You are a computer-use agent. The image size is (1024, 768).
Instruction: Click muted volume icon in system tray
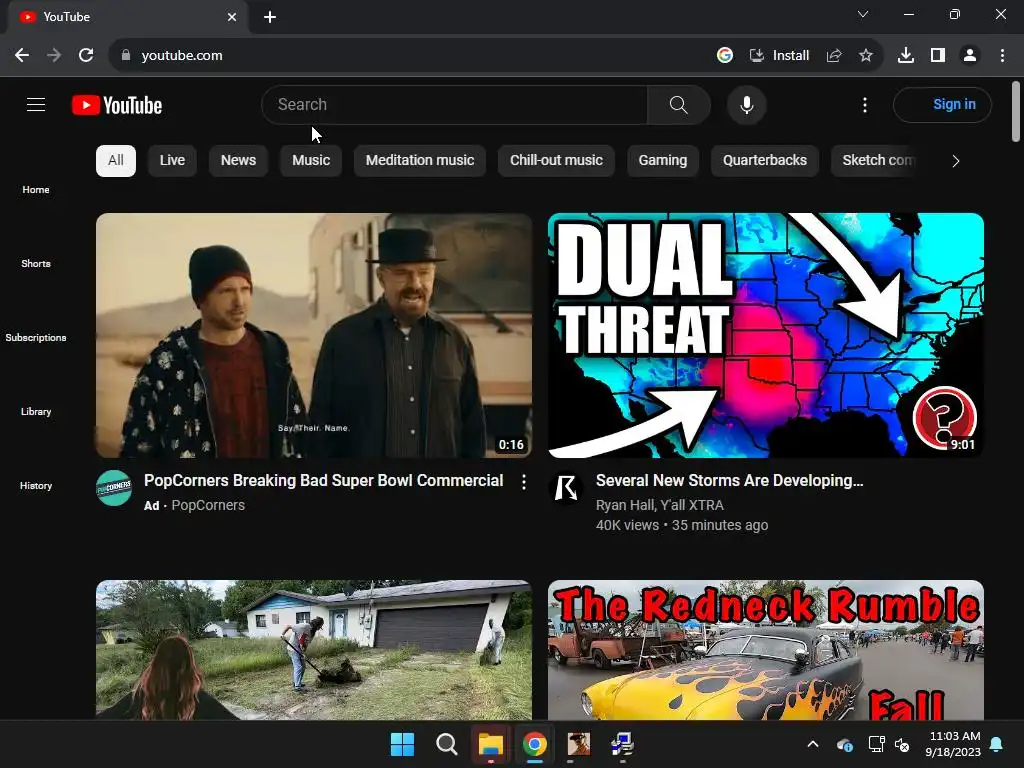tap(902, 744)
